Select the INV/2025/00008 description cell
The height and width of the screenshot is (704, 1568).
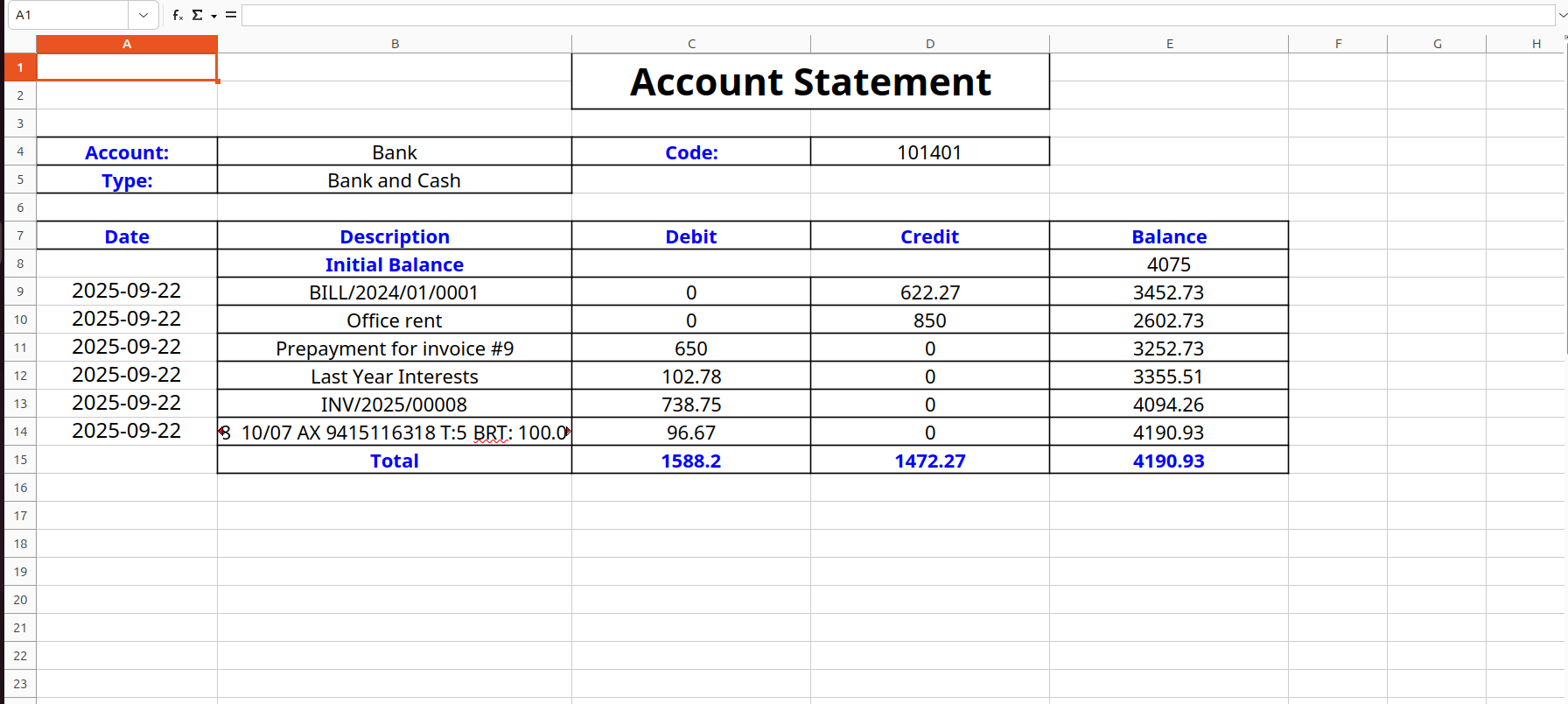tap(395, 404)
